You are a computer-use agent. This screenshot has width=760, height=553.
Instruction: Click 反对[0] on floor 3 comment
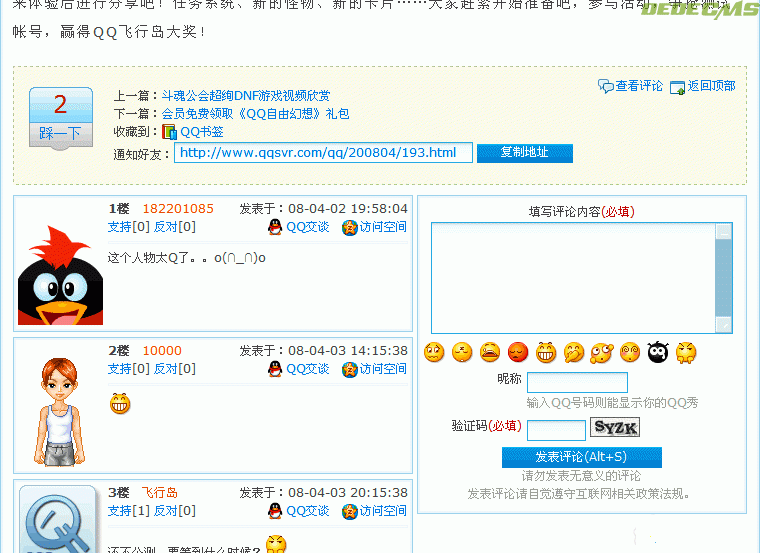(174, 511)
